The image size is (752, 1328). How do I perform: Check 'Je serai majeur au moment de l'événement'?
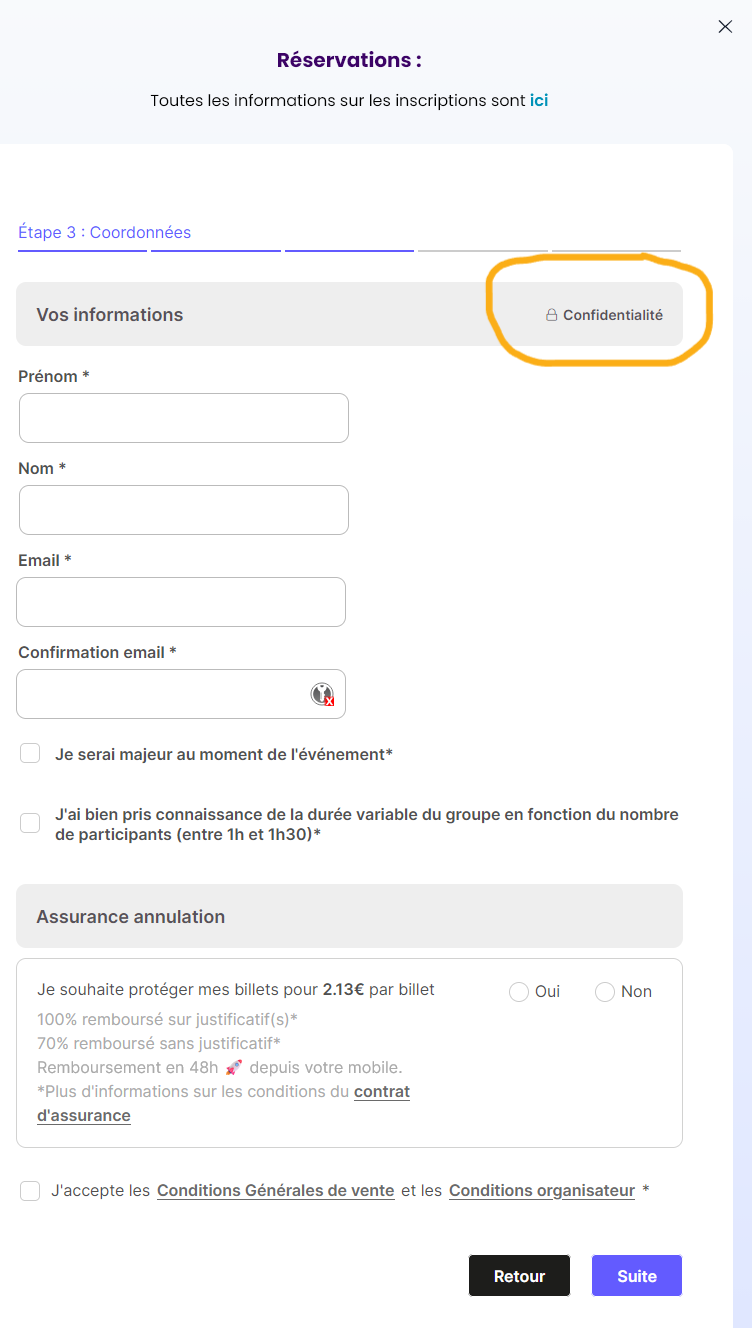(x=29, y=752)
